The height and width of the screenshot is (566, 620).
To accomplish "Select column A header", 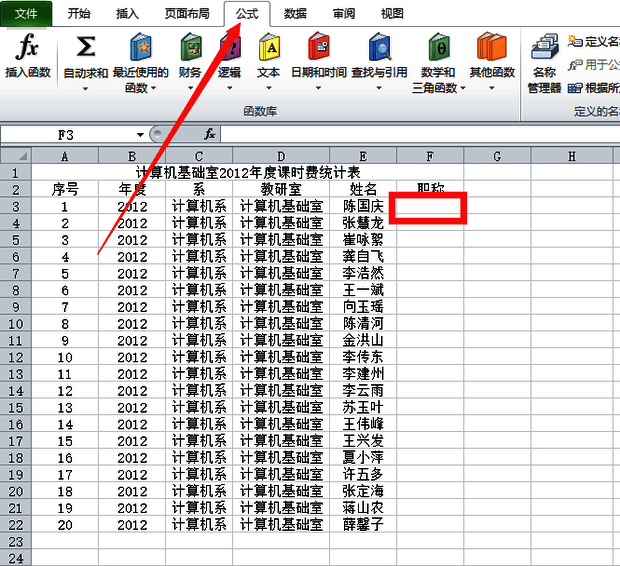I will [65, 156].
